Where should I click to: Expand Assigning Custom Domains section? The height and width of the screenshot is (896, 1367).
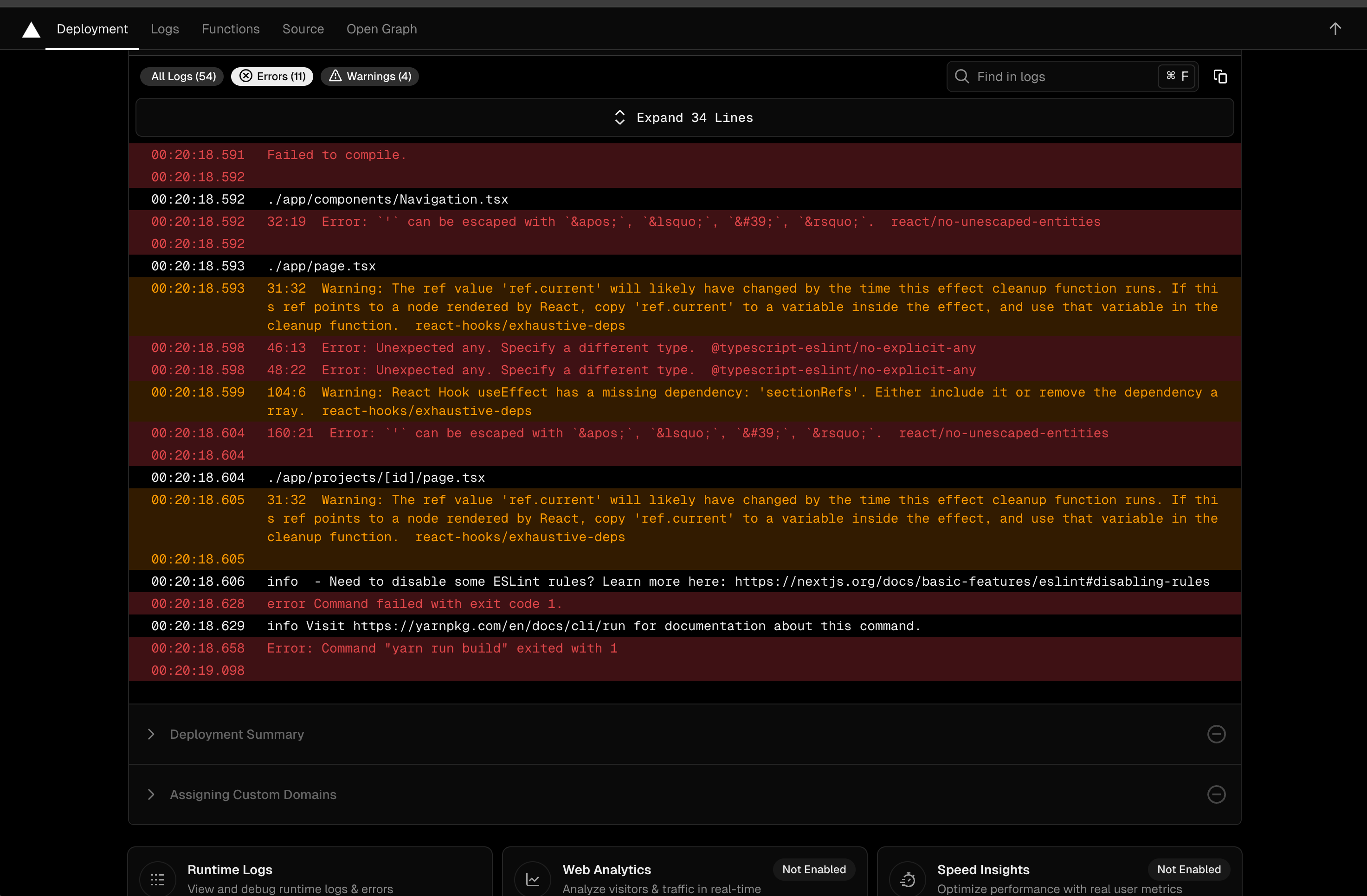point(253,794)
